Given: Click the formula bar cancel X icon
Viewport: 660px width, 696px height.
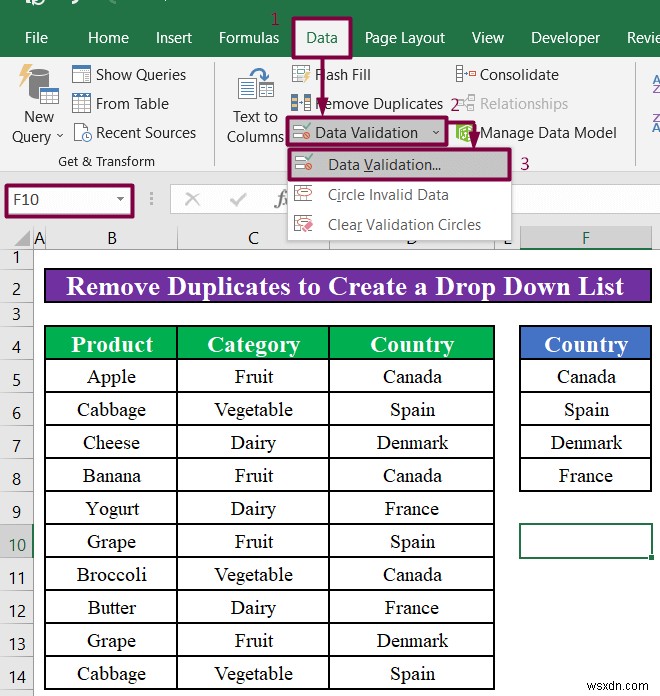Looking at the screenshot, I should (x=192, y=199).
